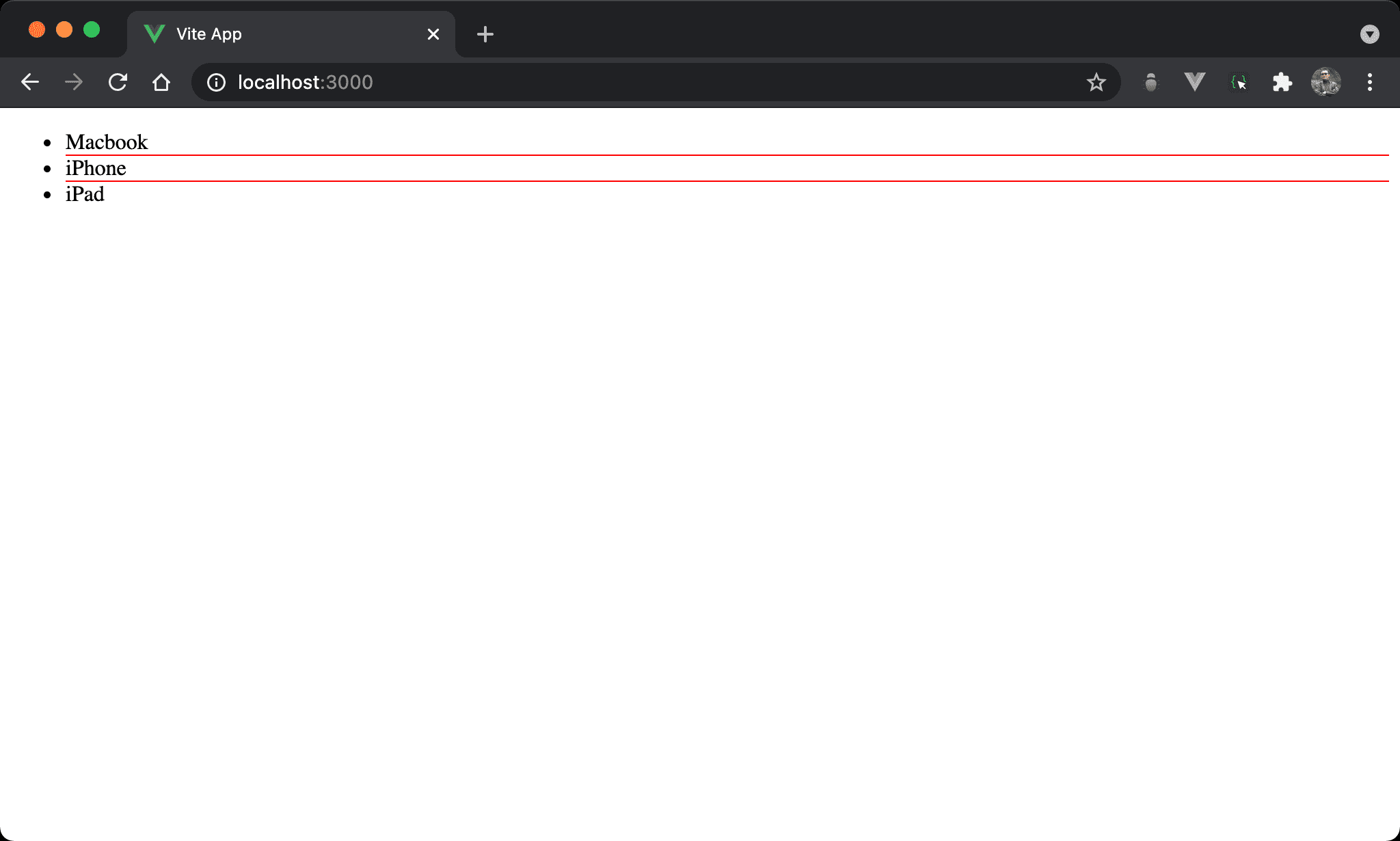The image size is (1400, 841).
Task: Click the iPad list item
Action: click(x=85, y=194)
